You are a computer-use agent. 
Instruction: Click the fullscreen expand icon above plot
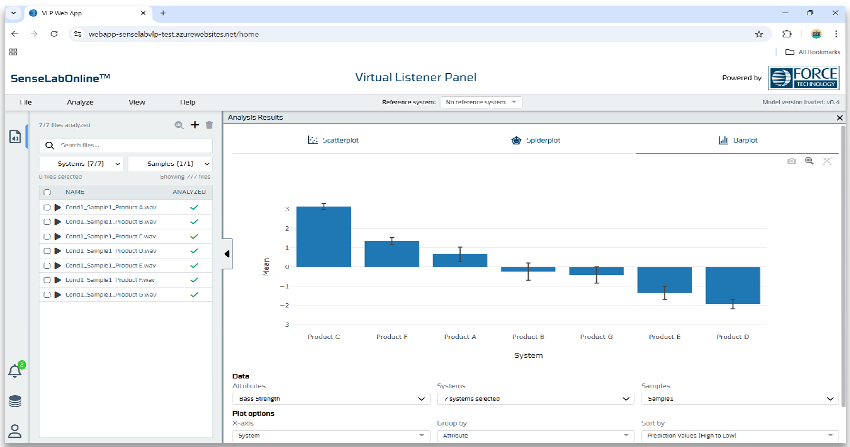click(x=827, y=161)
